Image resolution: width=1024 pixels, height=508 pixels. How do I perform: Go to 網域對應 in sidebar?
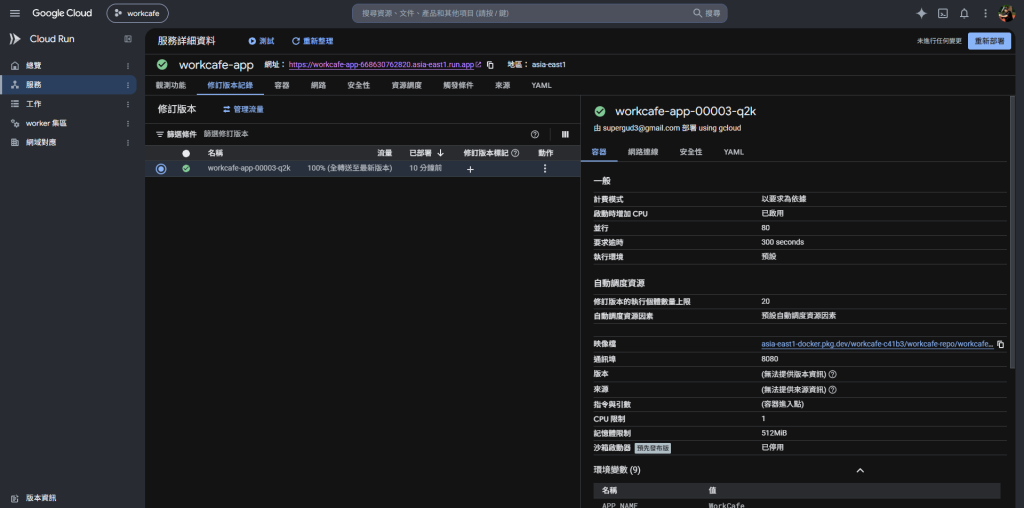click(68, 142)
